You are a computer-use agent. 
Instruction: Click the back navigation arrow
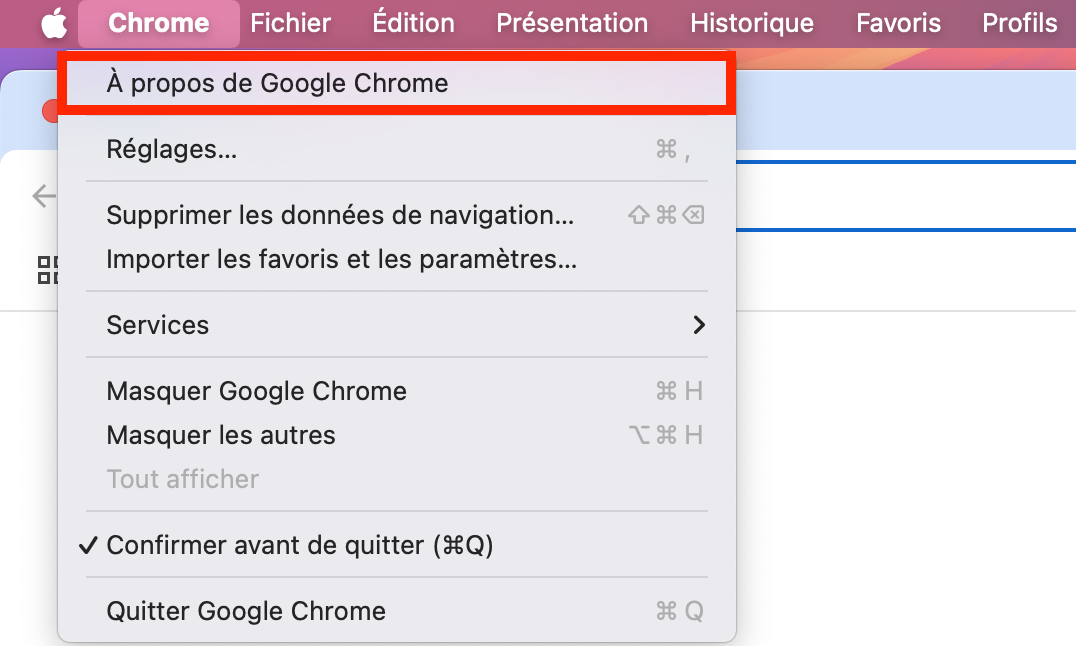(43, 196)
